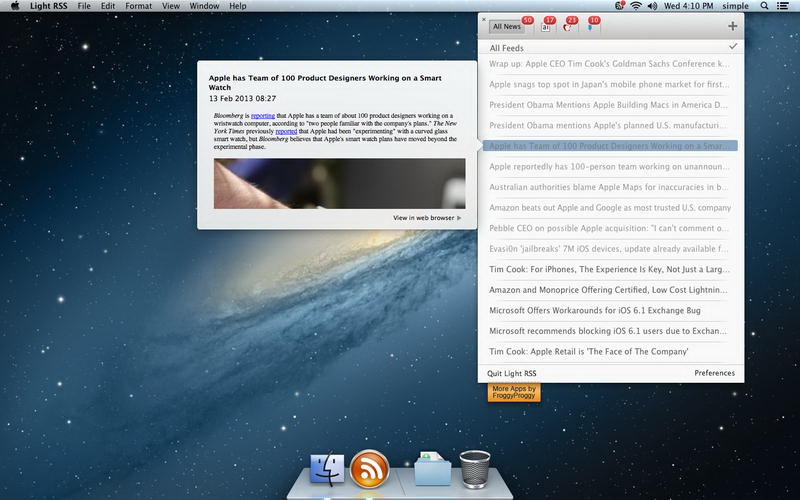Select the Tim Cook Apple Retail headline
This screenshot has height=500, width=800.
(x=589, y=352)
